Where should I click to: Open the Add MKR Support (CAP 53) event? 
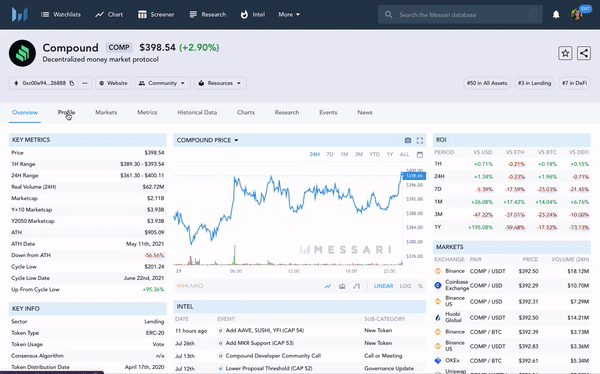260,343
